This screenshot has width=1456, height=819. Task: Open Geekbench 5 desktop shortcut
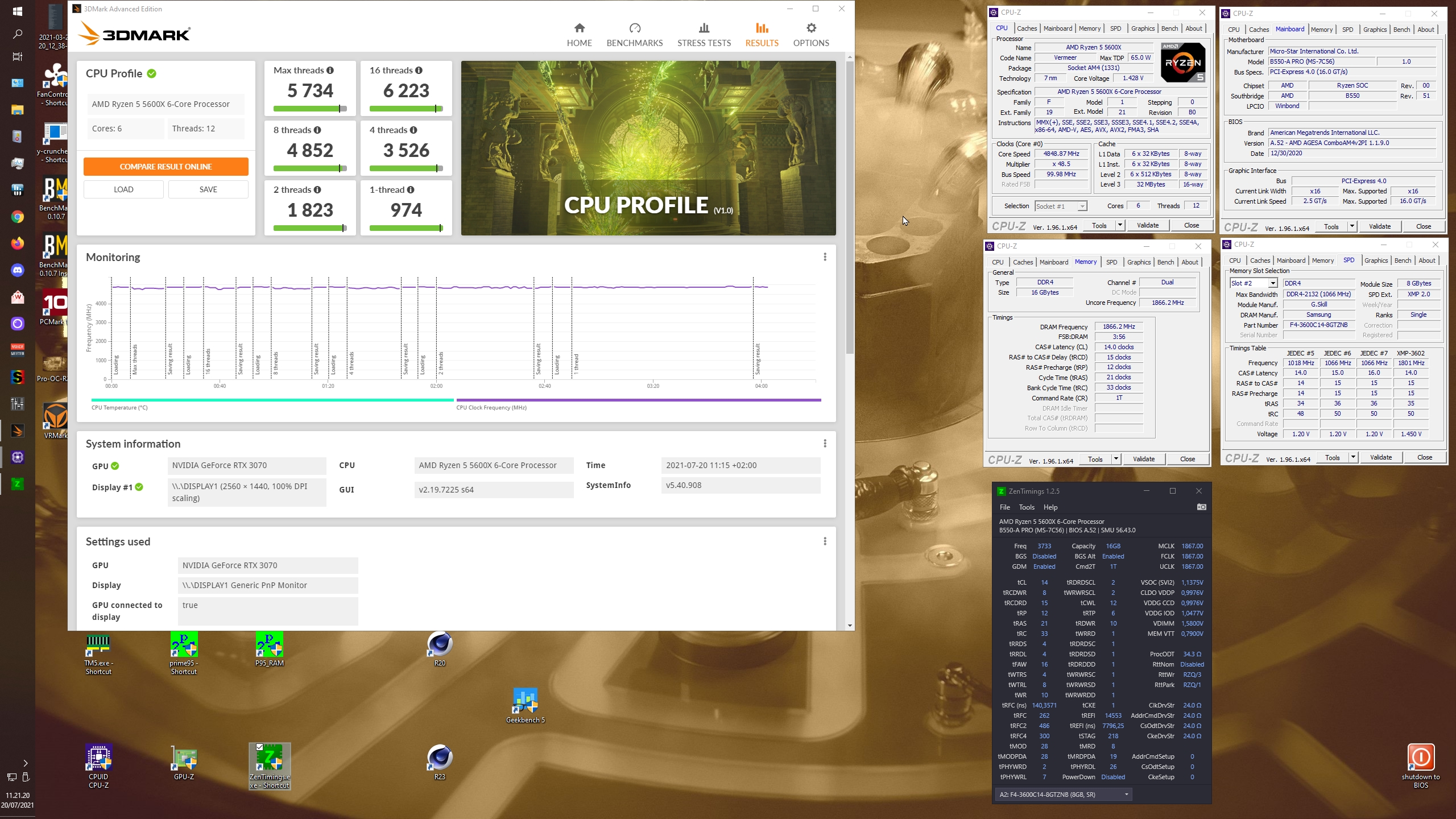click(525, 706)
